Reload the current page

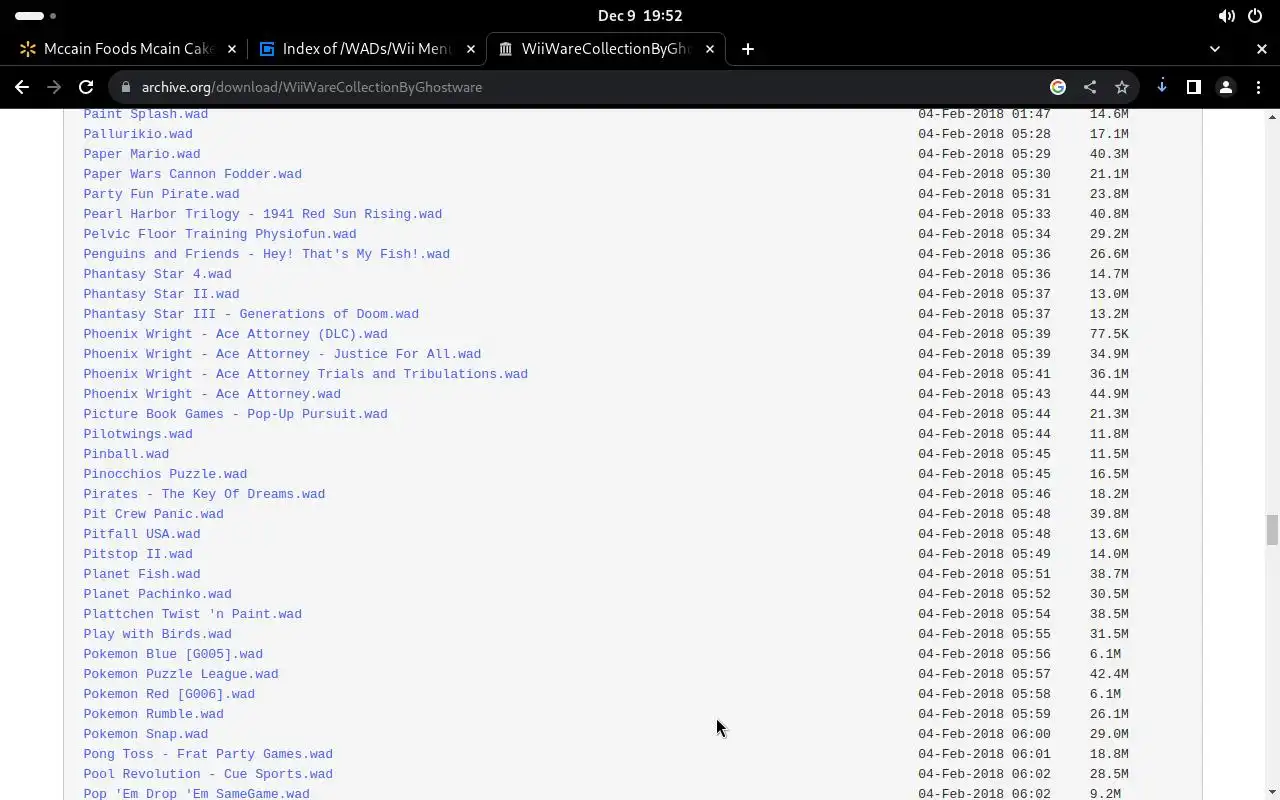click(86, 87)
